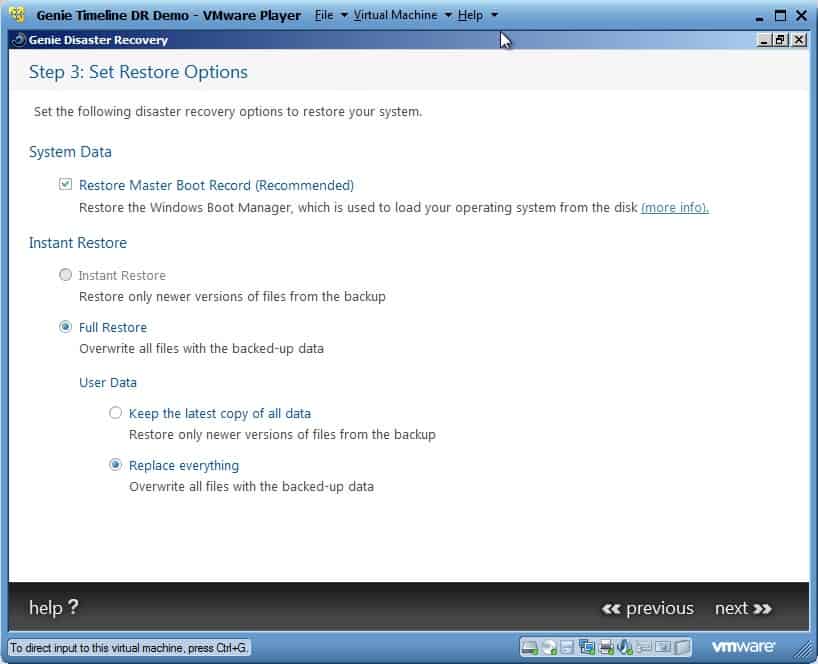Expand the Virtual Machine menu dropdown arrow

448,15
